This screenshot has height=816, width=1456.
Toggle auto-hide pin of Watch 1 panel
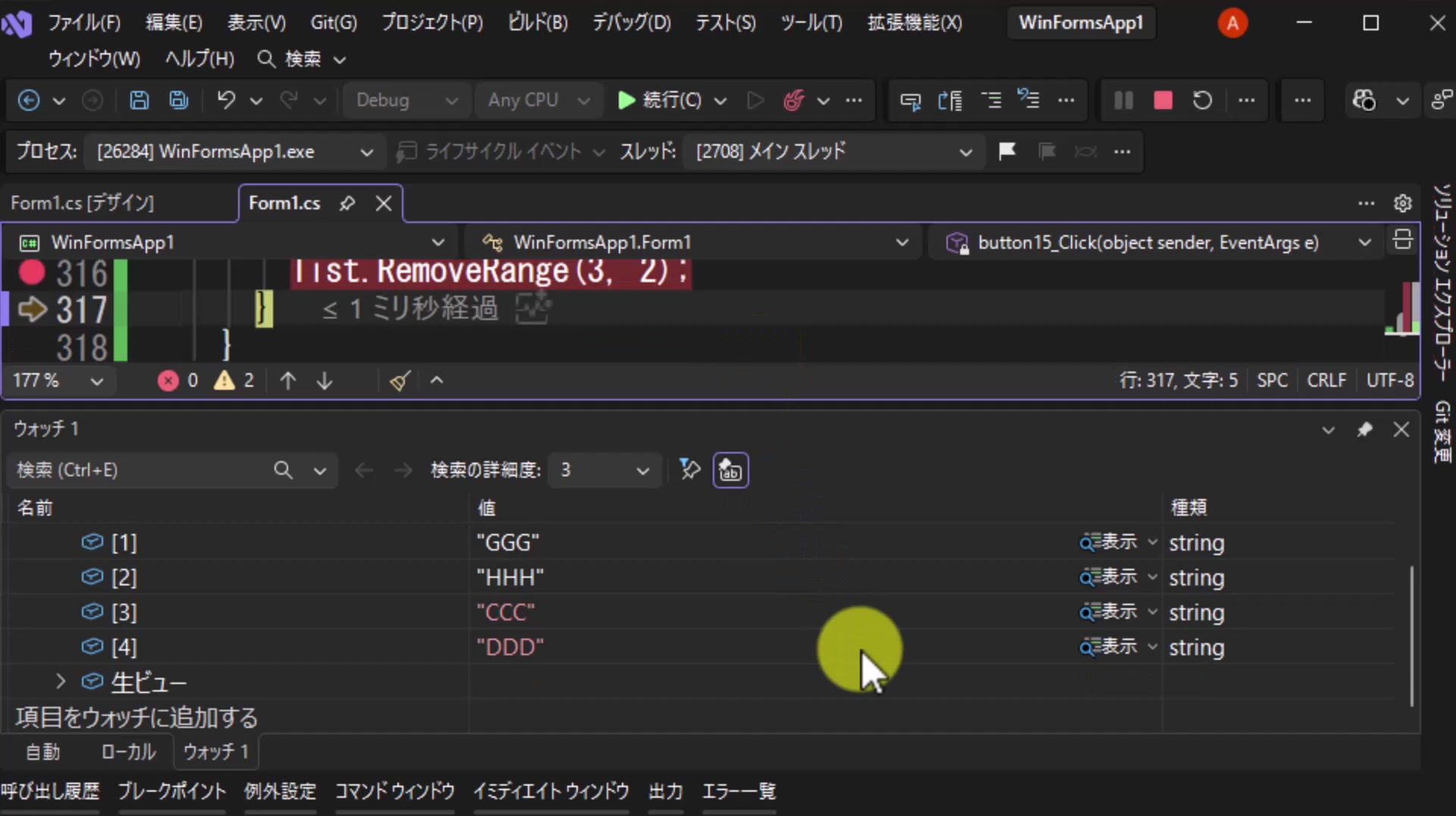[1364, 430]
